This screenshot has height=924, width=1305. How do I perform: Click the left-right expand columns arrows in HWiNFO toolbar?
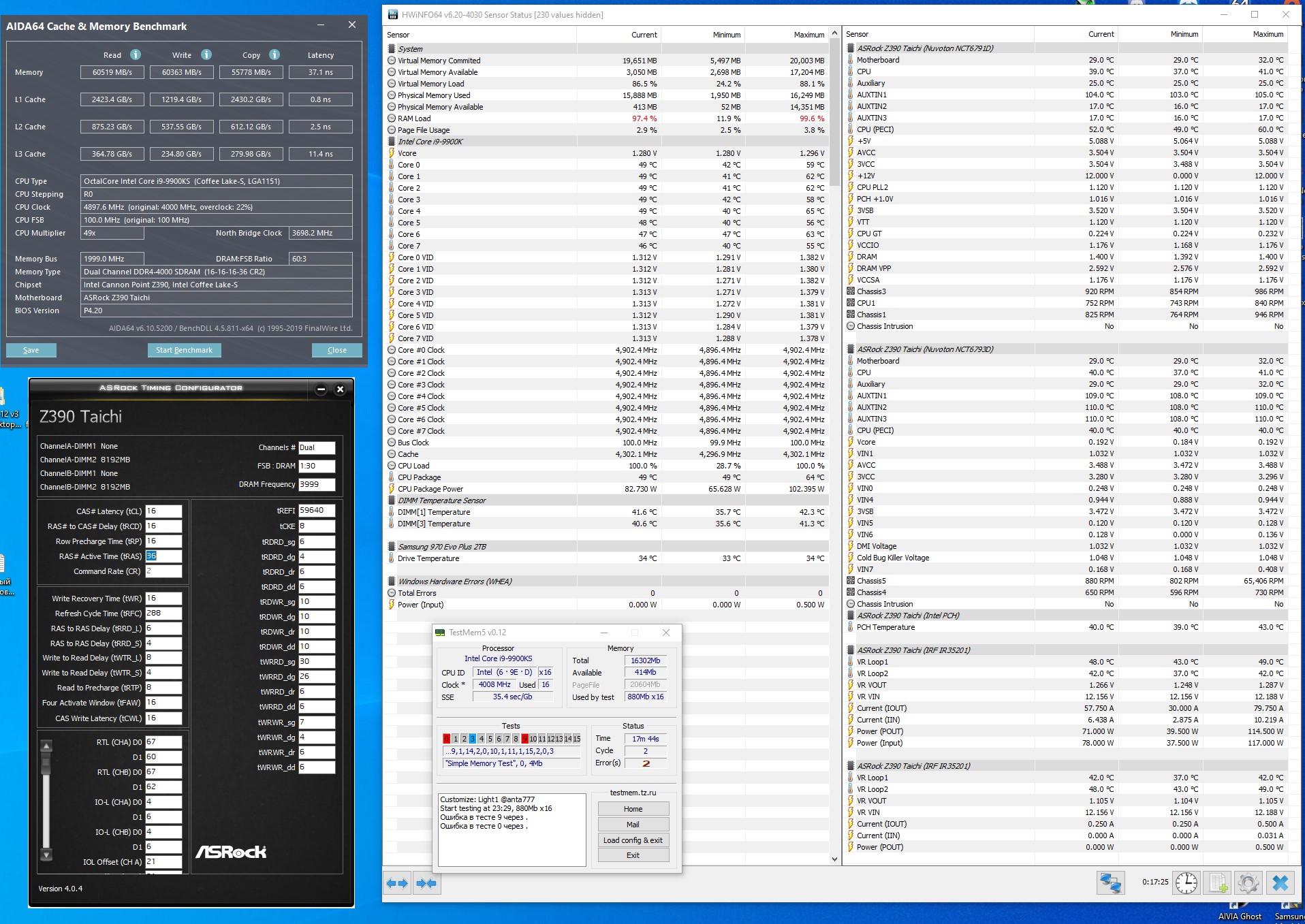(x=397, y=883)
